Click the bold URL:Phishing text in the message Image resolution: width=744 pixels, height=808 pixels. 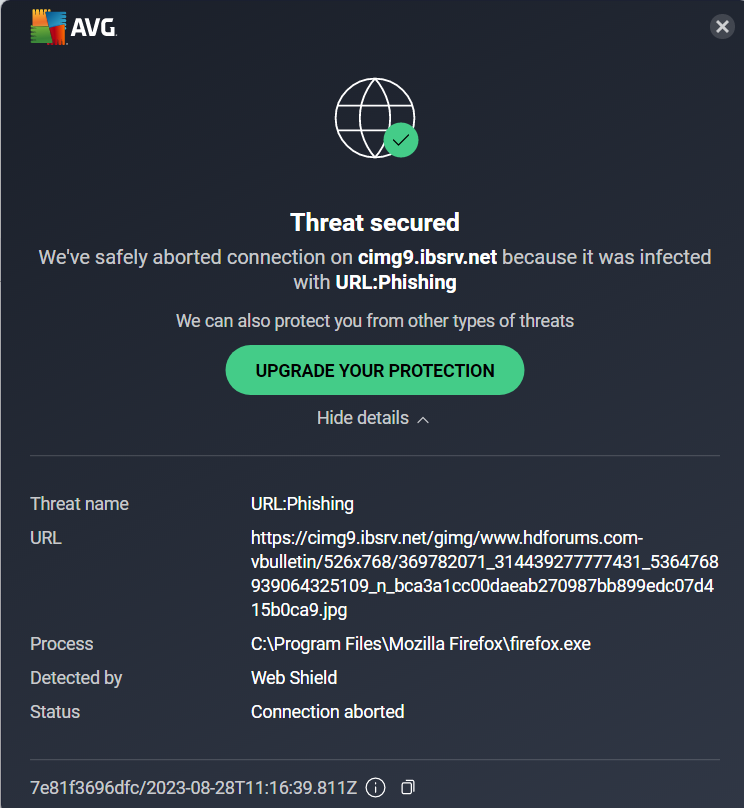coord(396,282)
